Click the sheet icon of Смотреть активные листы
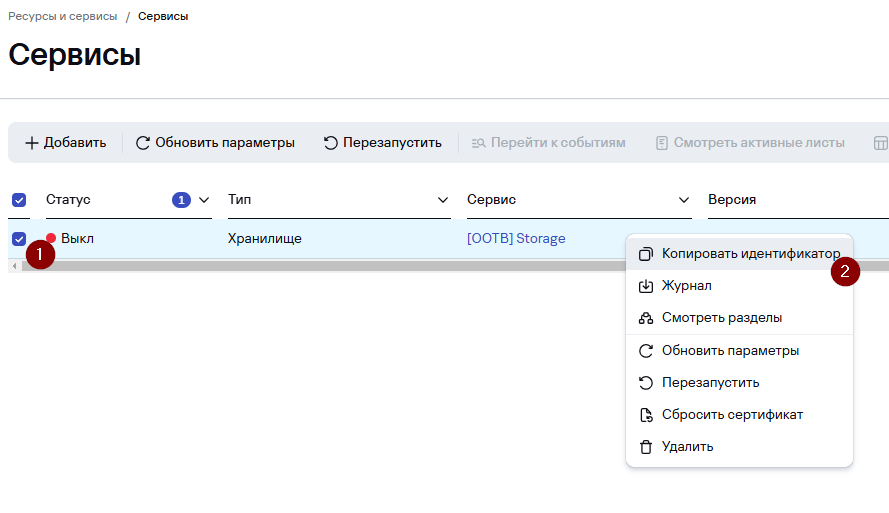This screenshot has height=513, width=889. coord(662,143)
